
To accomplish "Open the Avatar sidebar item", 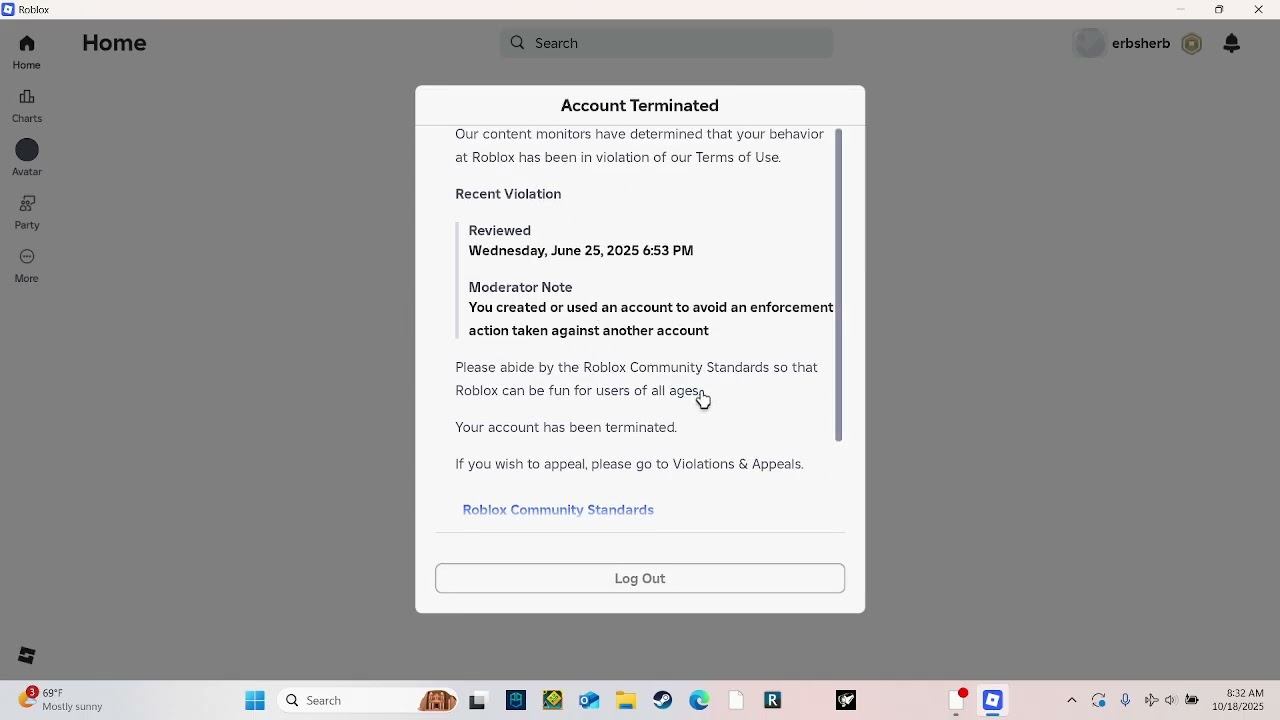I will pyautogui.click(x=27, y=159).
